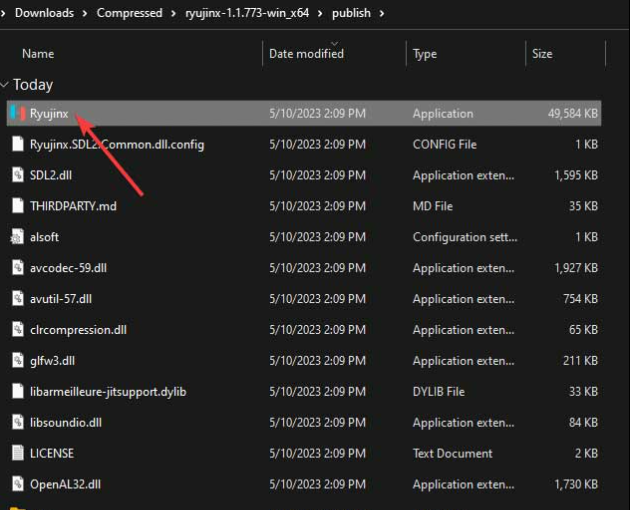Click the avutil-57.dll file icon
This screenshot has height=510, width=636.
pos(18,299)
